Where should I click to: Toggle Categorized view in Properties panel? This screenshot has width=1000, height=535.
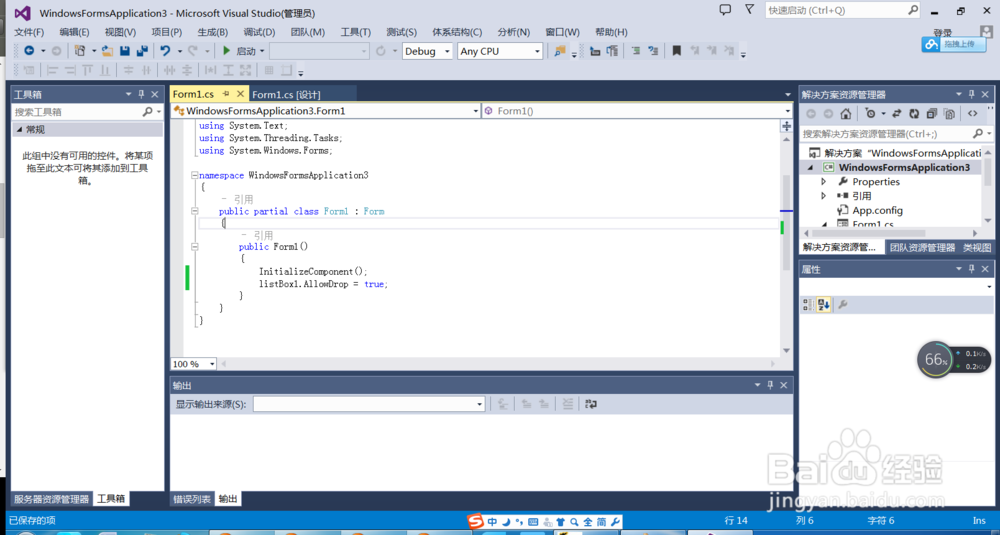click(807, 305)
